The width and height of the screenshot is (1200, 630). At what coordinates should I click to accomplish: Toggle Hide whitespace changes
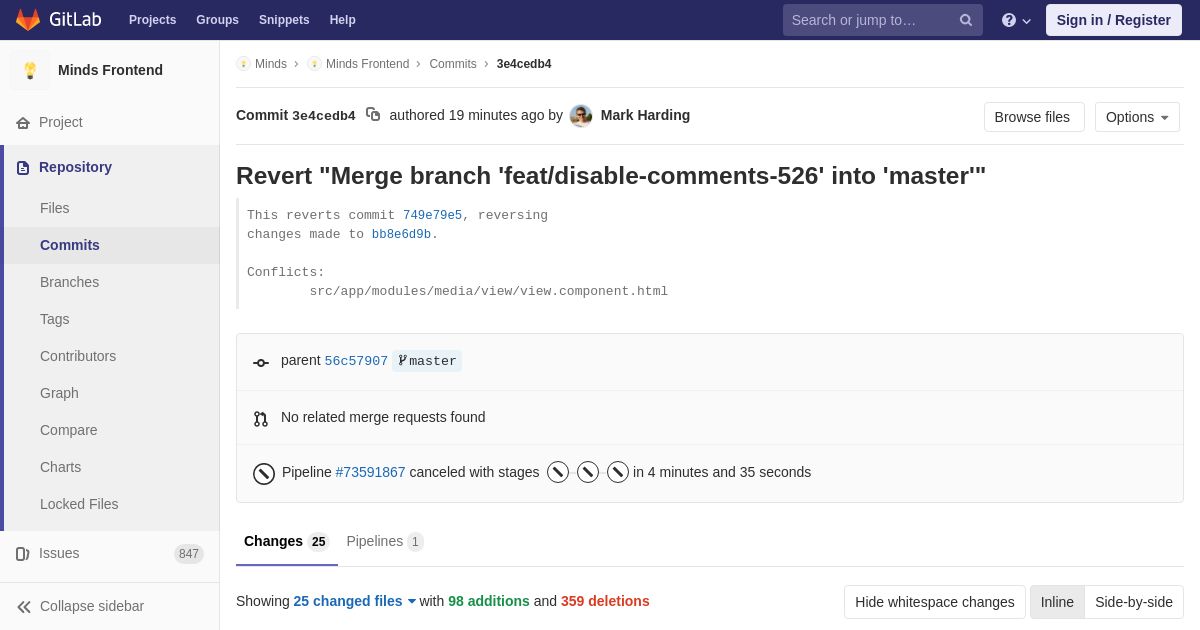pos(934,602)
